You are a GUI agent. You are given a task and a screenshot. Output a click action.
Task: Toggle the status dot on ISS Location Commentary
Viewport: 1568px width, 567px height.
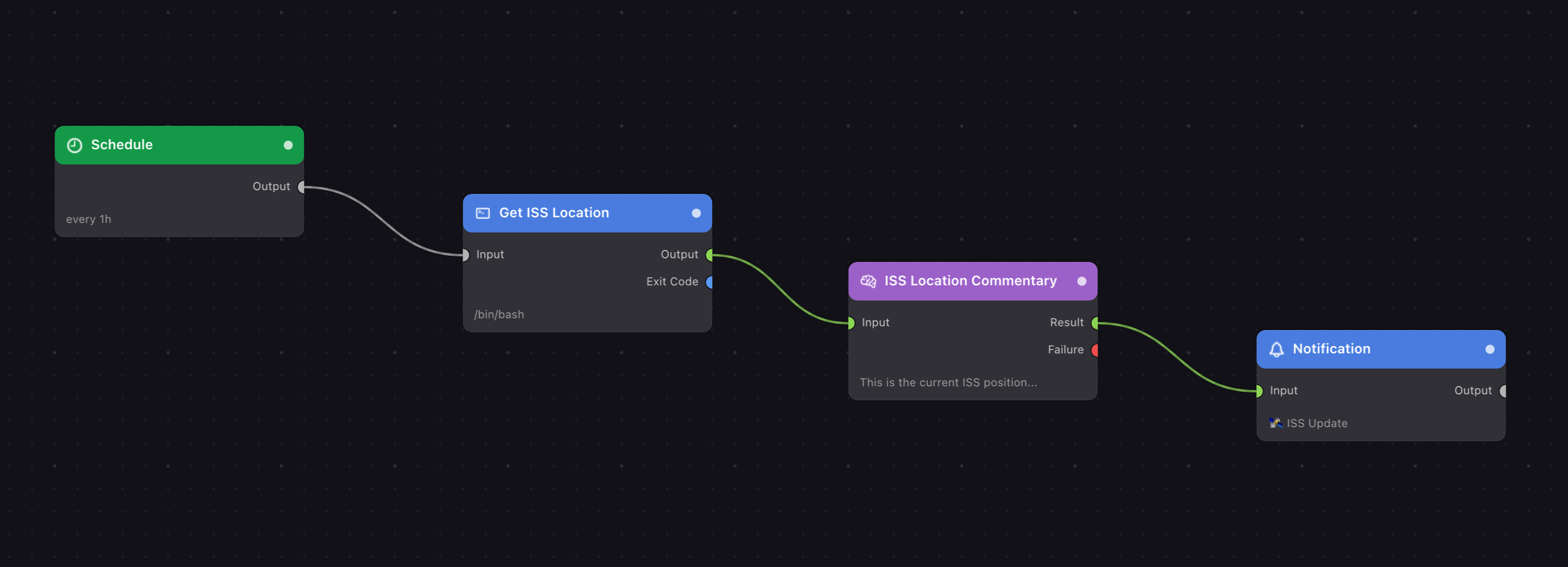tap(1082, 281)
